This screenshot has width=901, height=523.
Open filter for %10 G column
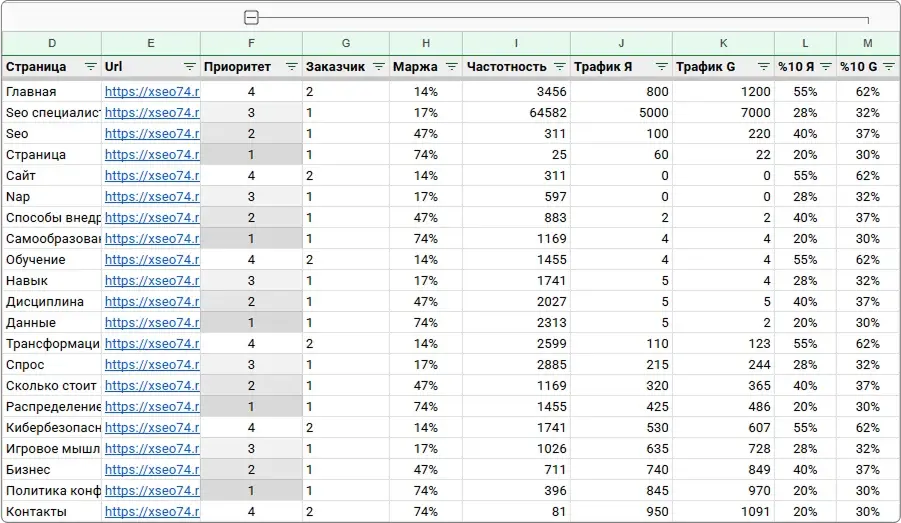tap(889, 67)
